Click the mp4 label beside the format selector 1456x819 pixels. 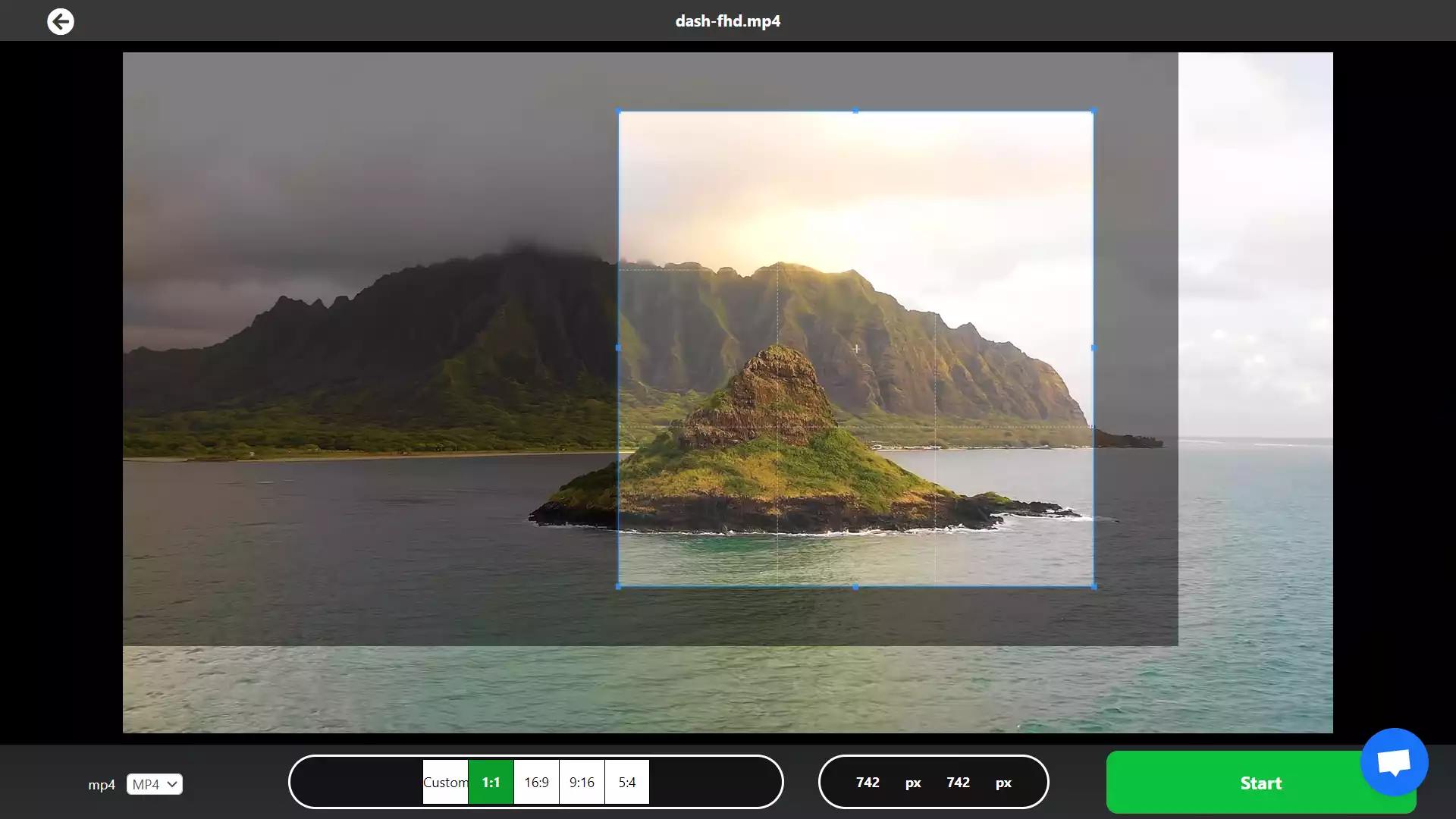(102, 785)
